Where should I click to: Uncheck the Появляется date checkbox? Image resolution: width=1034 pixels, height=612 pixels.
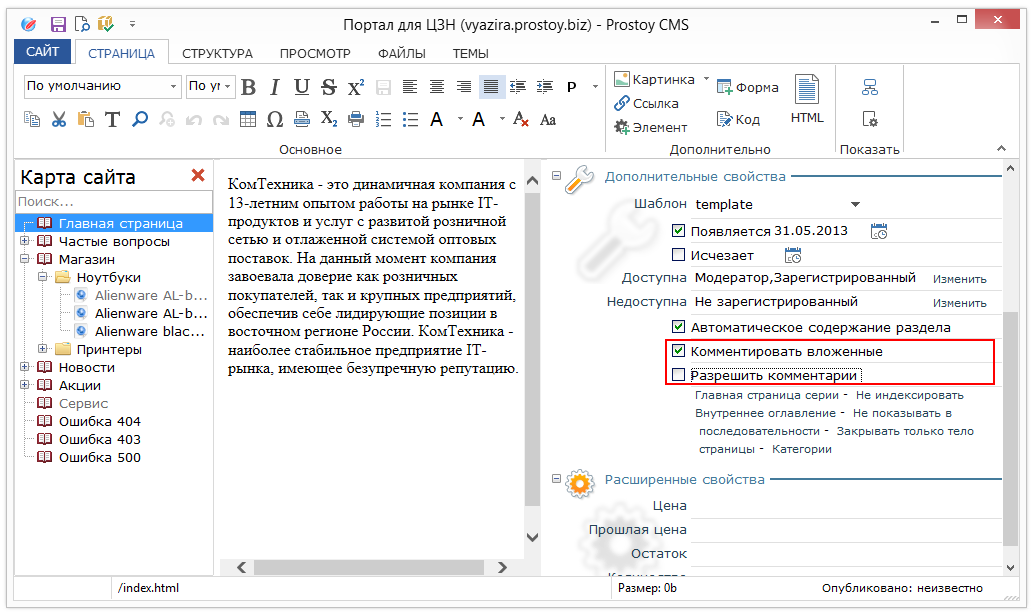point(678,231)
